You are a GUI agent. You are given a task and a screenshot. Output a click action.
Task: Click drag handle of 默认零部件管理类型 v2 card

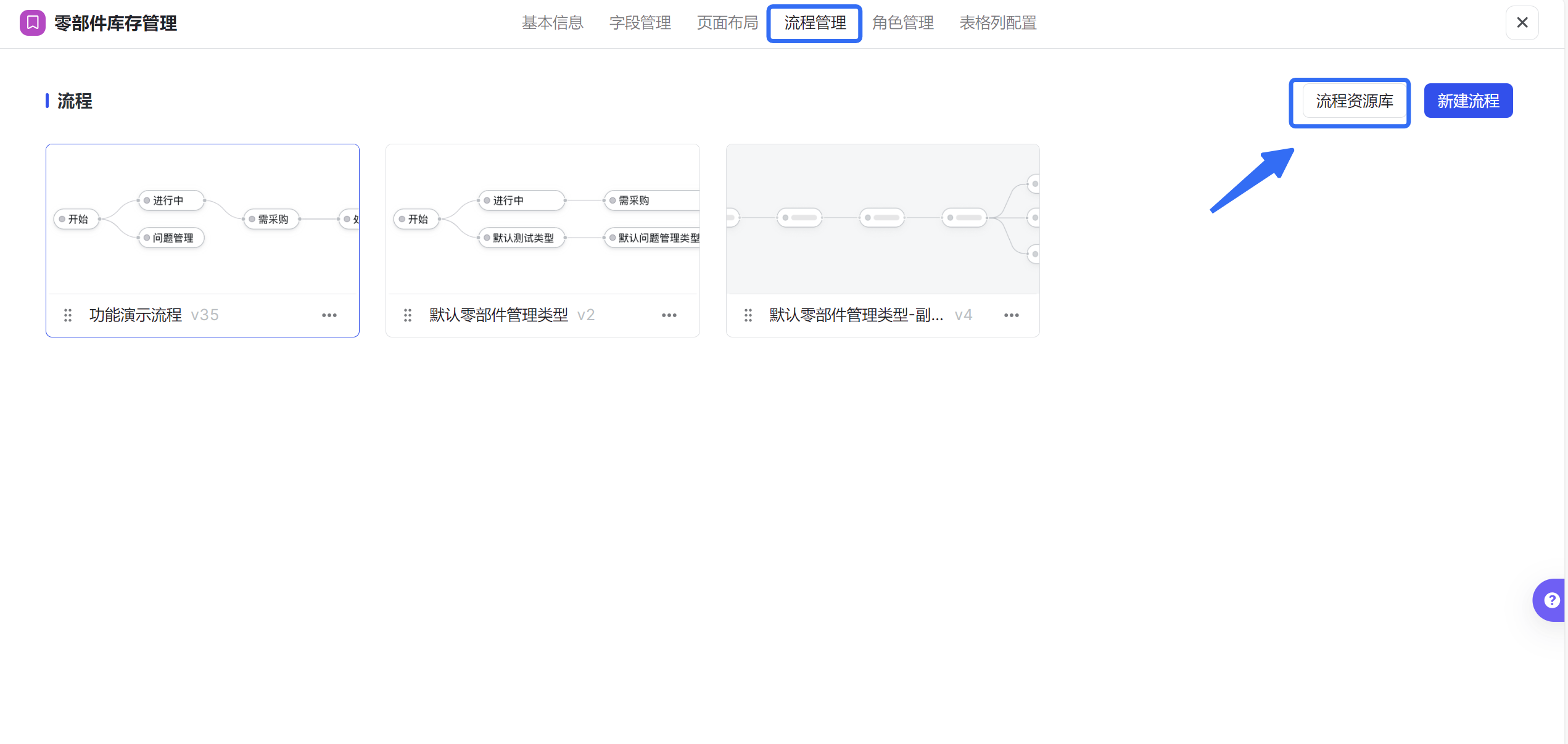(x=408, y=315)
